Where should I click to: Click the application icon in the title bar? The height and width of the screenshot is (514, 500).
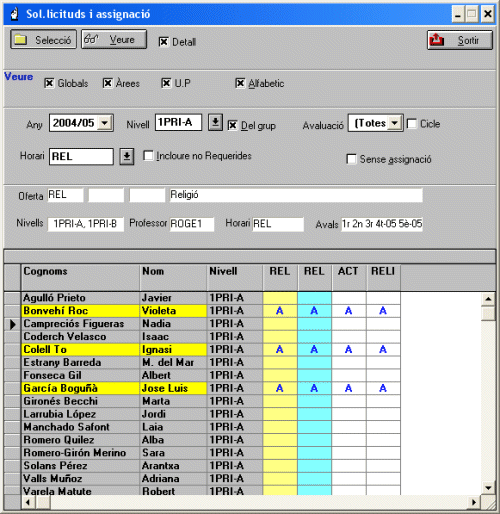pyautogui.click(x=14, y=14)
